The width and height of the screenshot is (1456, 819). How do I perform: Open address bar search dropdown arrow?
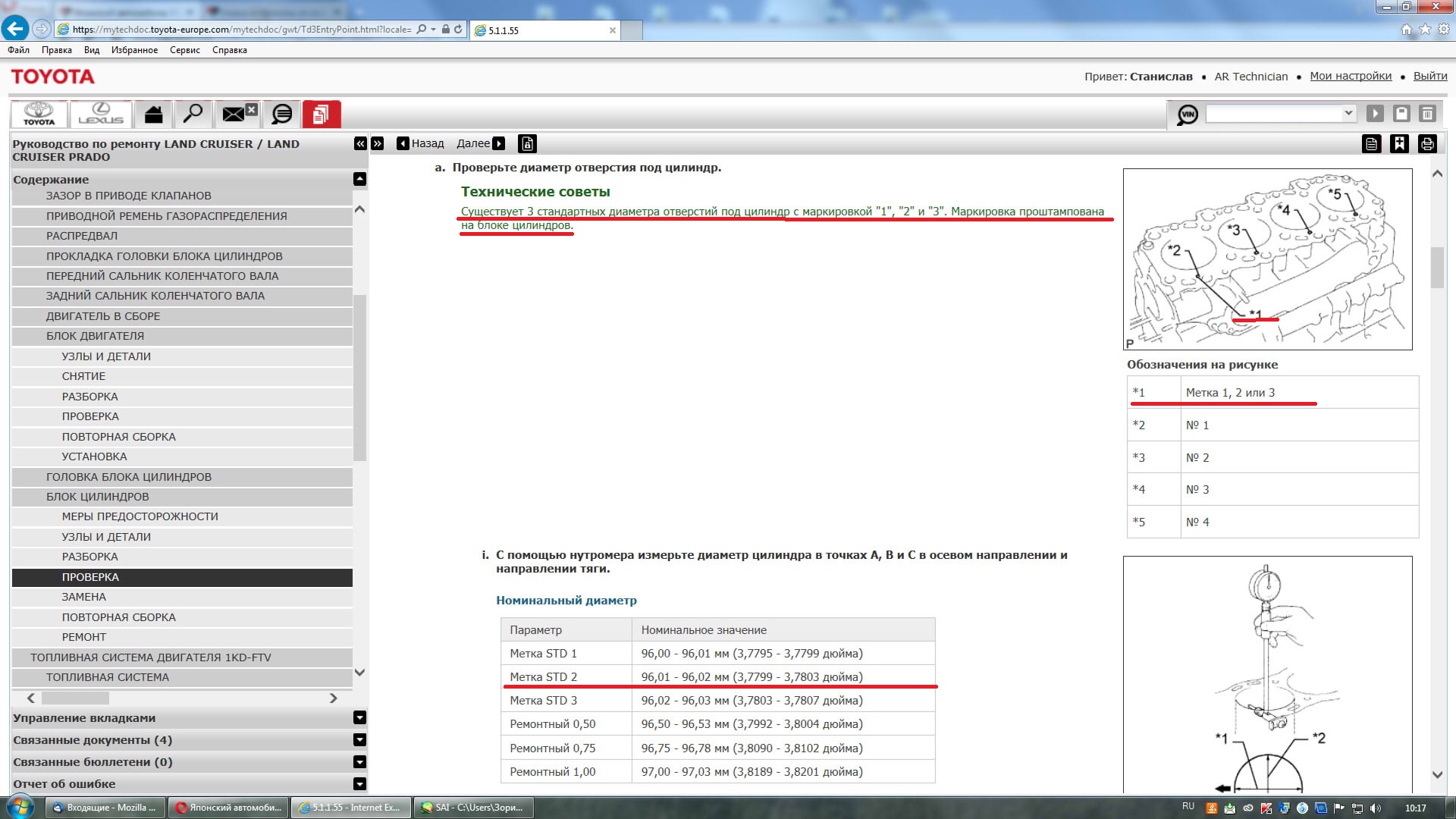[x=433, y=30]
